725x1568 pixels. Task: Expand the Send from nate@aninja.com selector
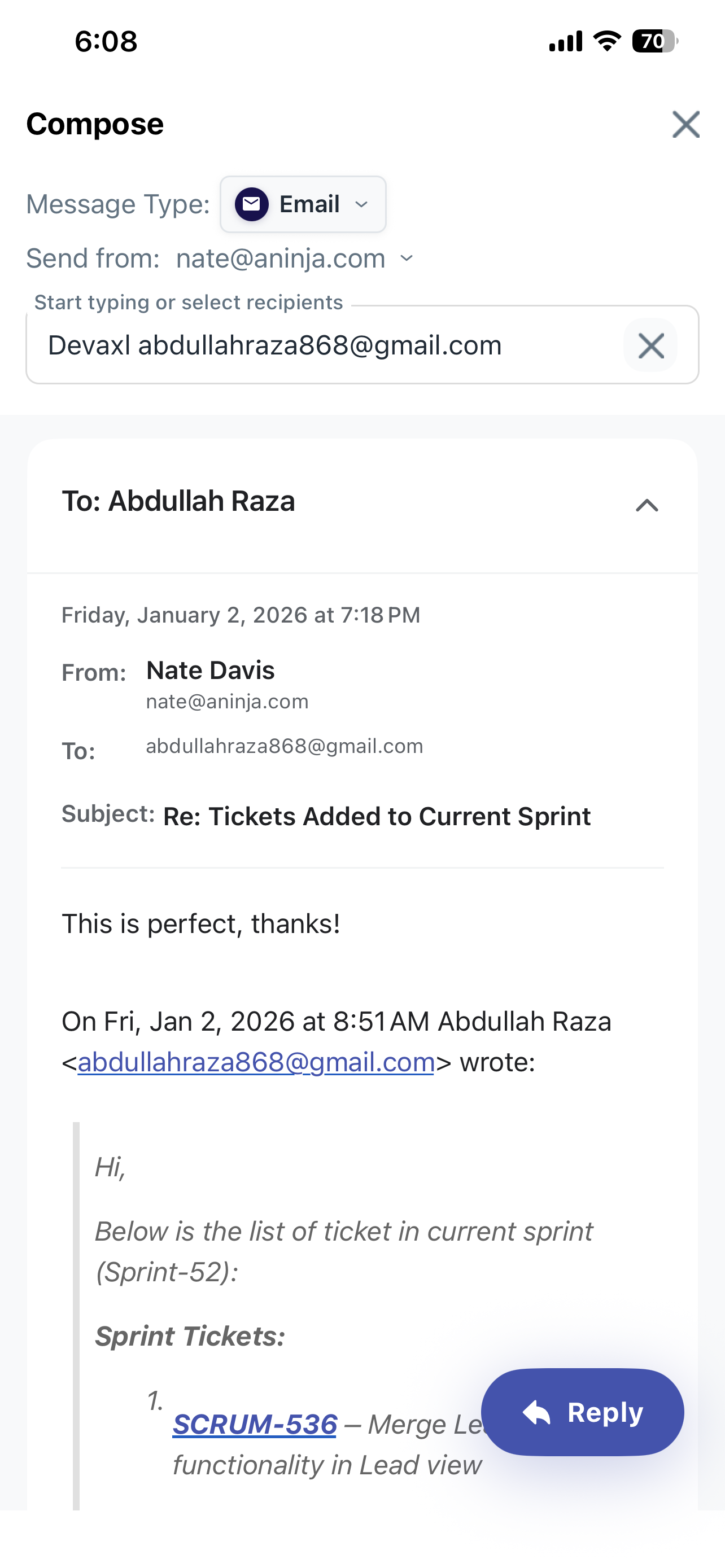[x=295, y=259]
